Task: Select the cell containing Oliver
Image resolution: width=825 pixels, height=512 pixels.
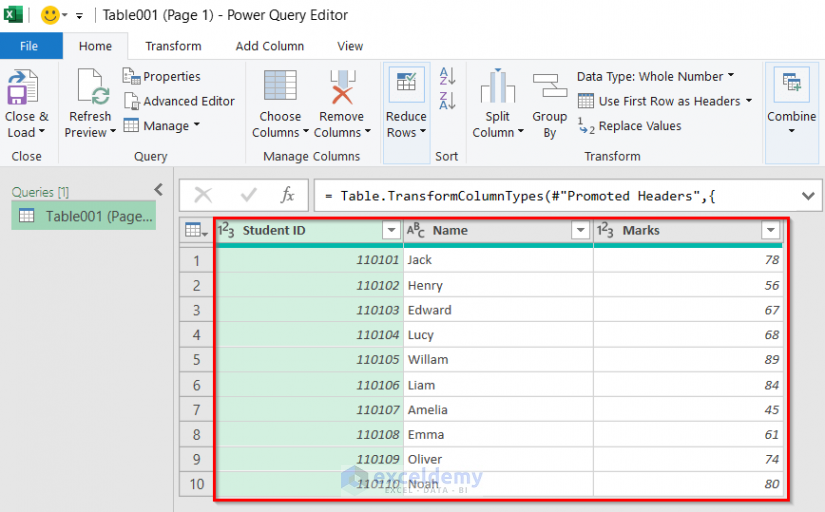Action: pos(498,459)
